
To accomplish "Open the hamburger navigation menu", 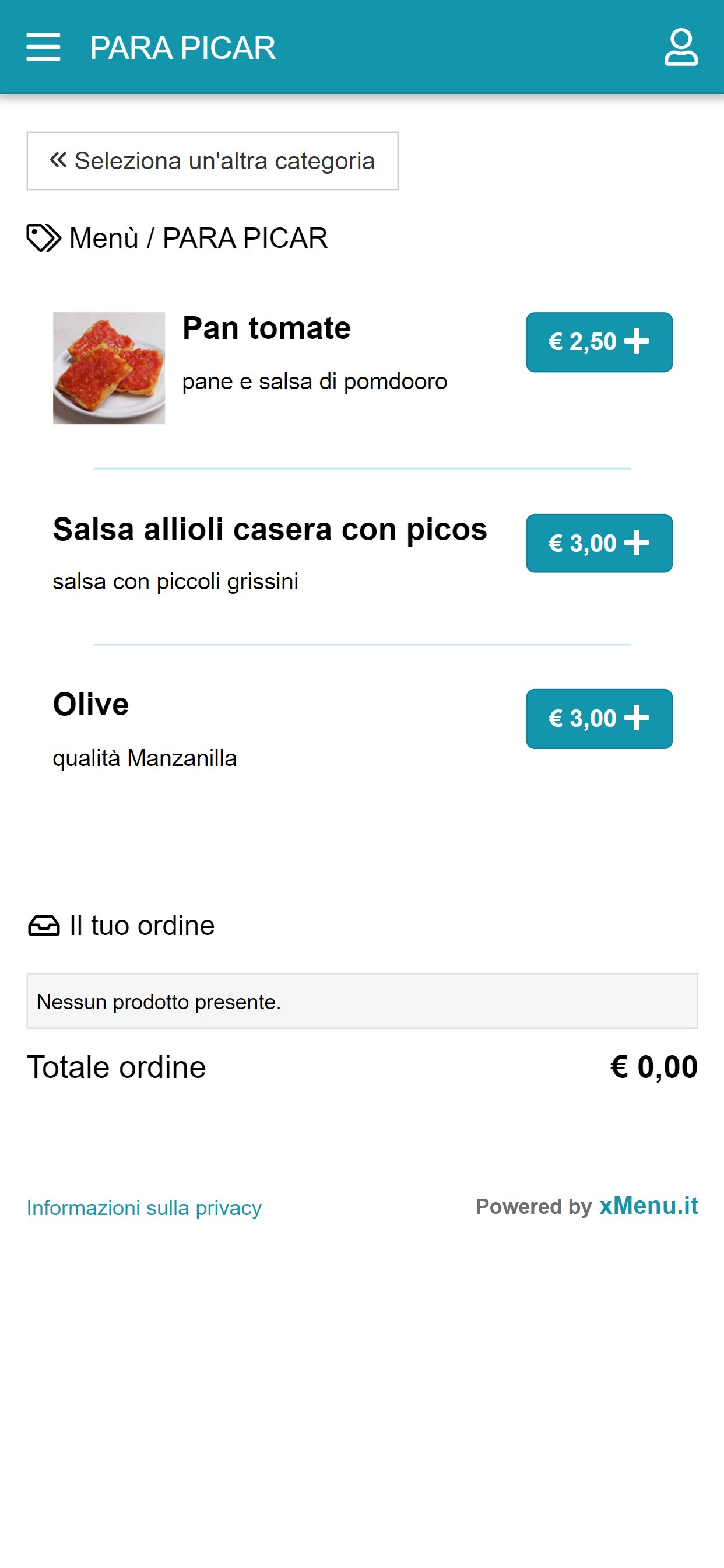I will pyautogui.click(x=43, y=47).
